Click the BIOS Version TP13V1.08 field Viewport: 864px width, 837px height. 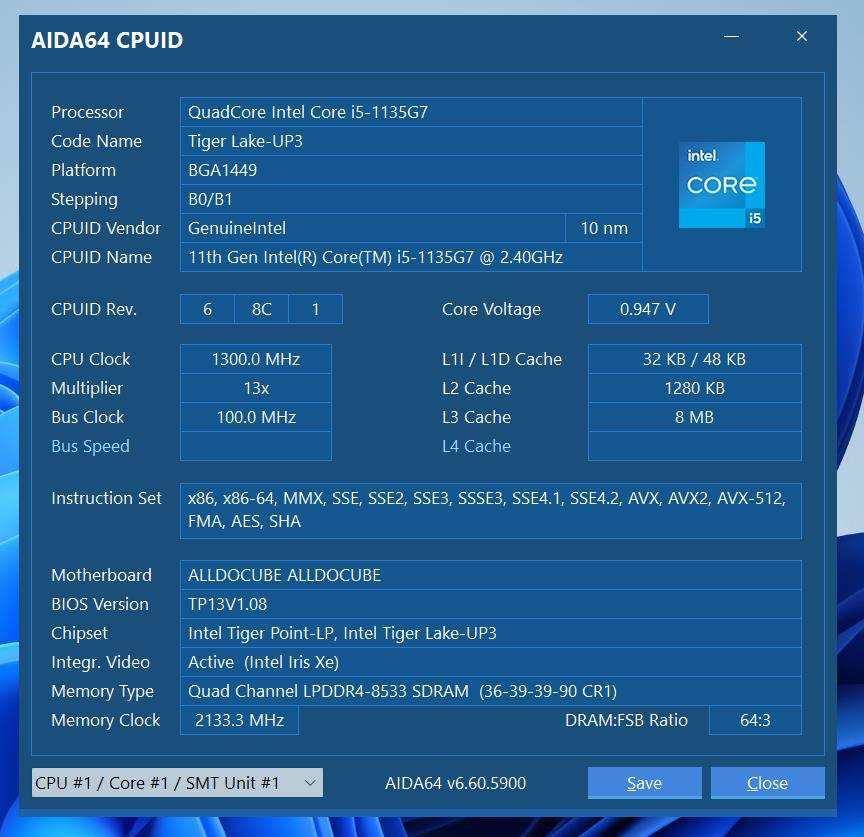(490, 604)
